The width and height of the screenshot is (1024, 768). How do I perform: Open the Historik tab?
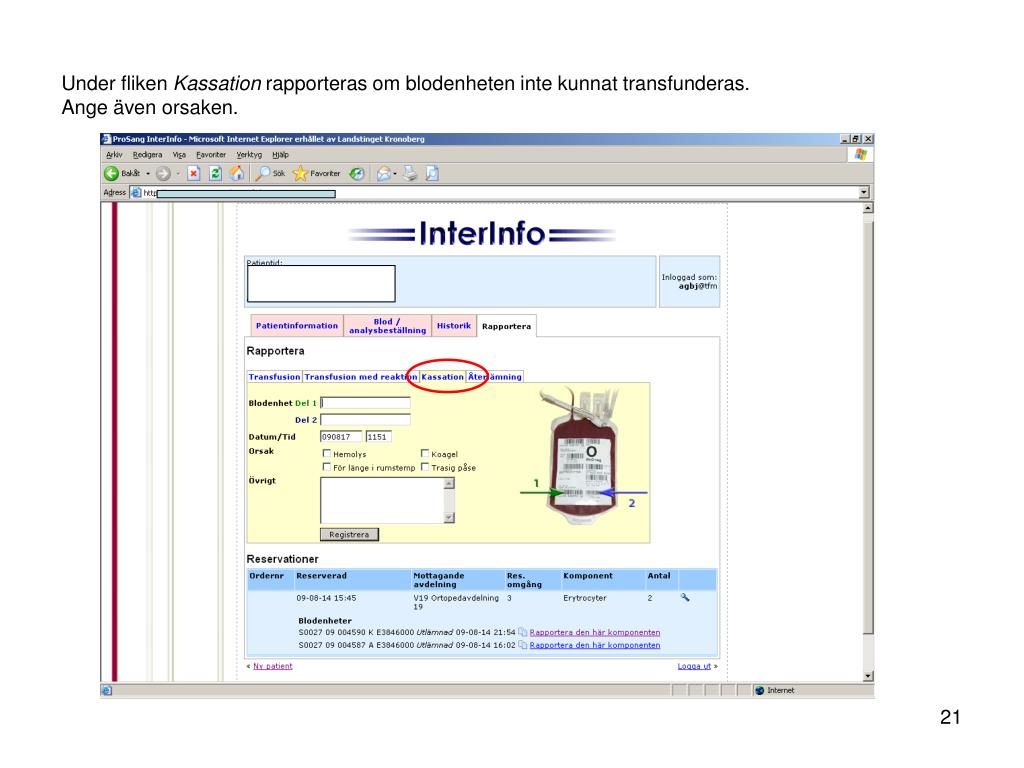[x=454, y=326]
